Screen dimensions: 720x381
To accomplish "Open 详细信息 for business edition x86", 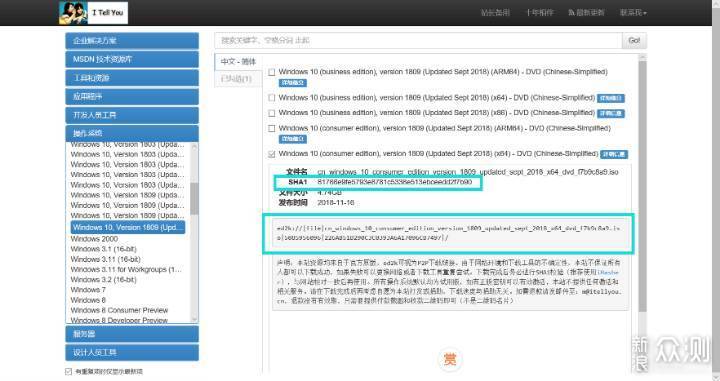I will click(x=611, y=113).
